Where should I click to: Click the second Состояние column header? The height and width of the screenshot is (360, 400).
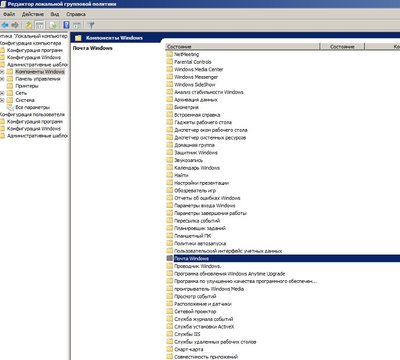pyautogui.click(x=342, y=47)
